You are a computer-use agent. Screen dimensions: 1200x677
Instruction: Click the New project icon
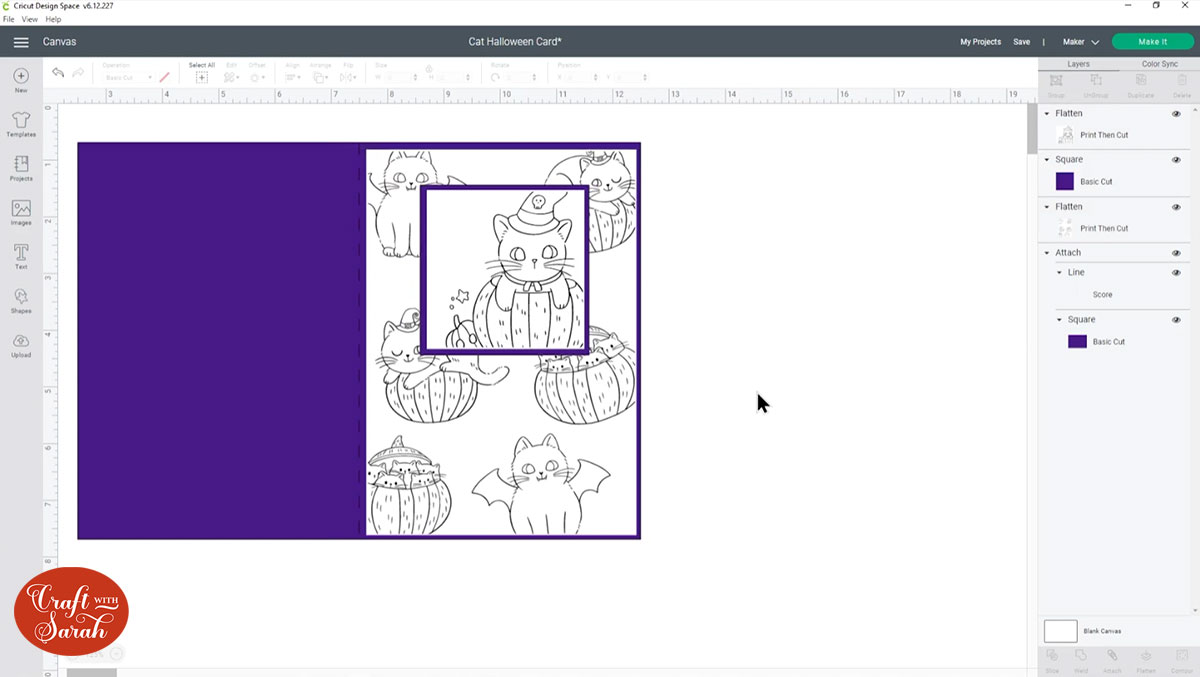tap(21, 80)
